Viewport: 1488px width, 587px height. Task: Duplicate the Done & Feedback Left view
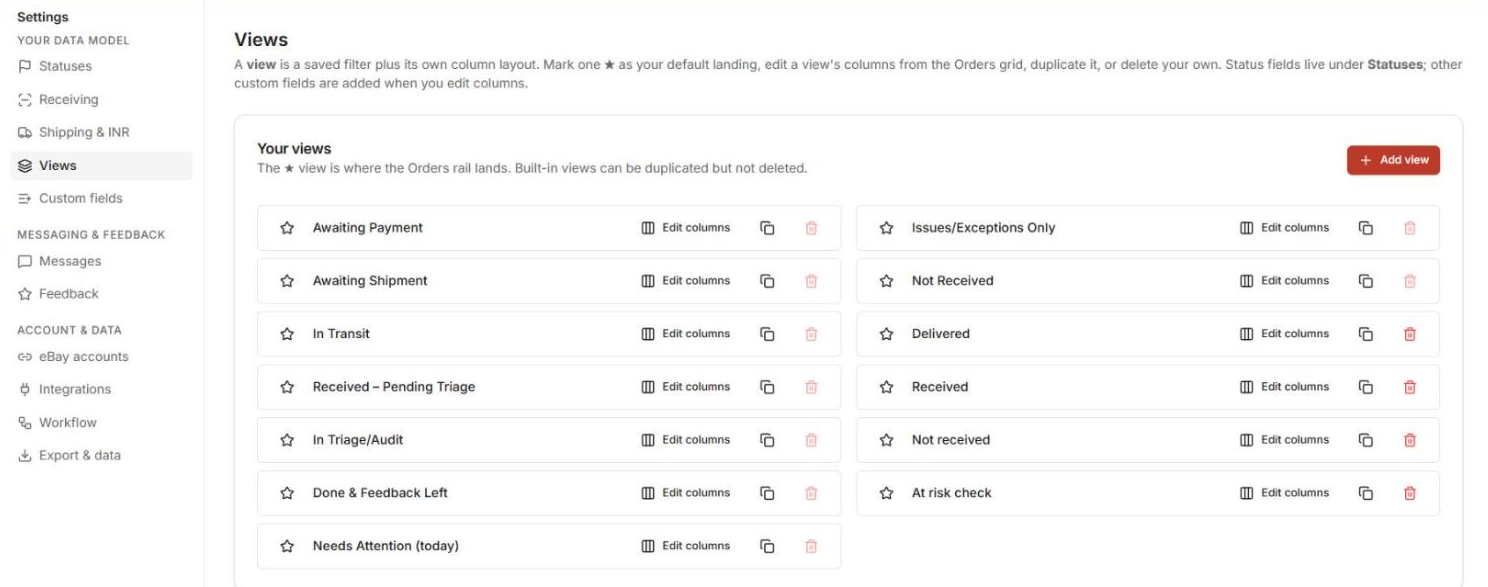click(x=767, y=493)
